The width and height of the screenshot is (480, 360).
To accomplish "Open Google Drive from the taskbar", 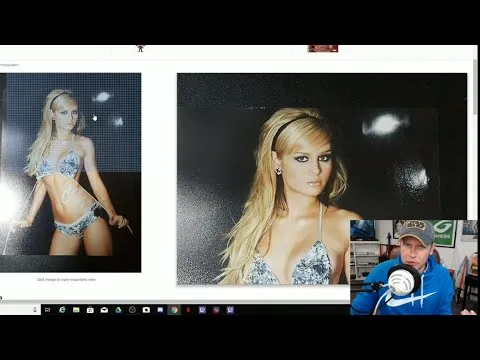I will click(x=118, y=310).
